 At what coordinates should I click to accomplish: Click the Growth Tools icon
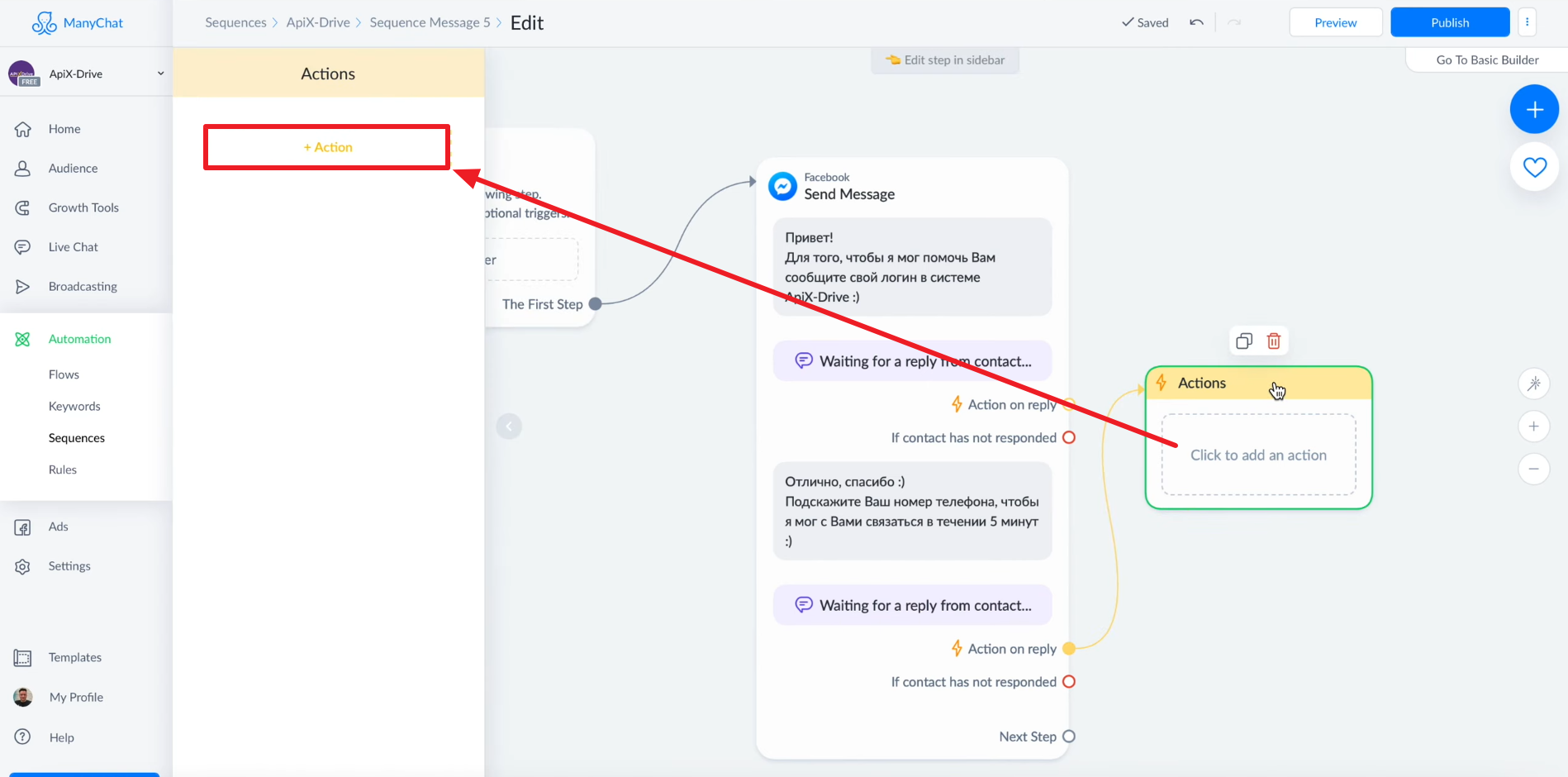coord(22,207)
